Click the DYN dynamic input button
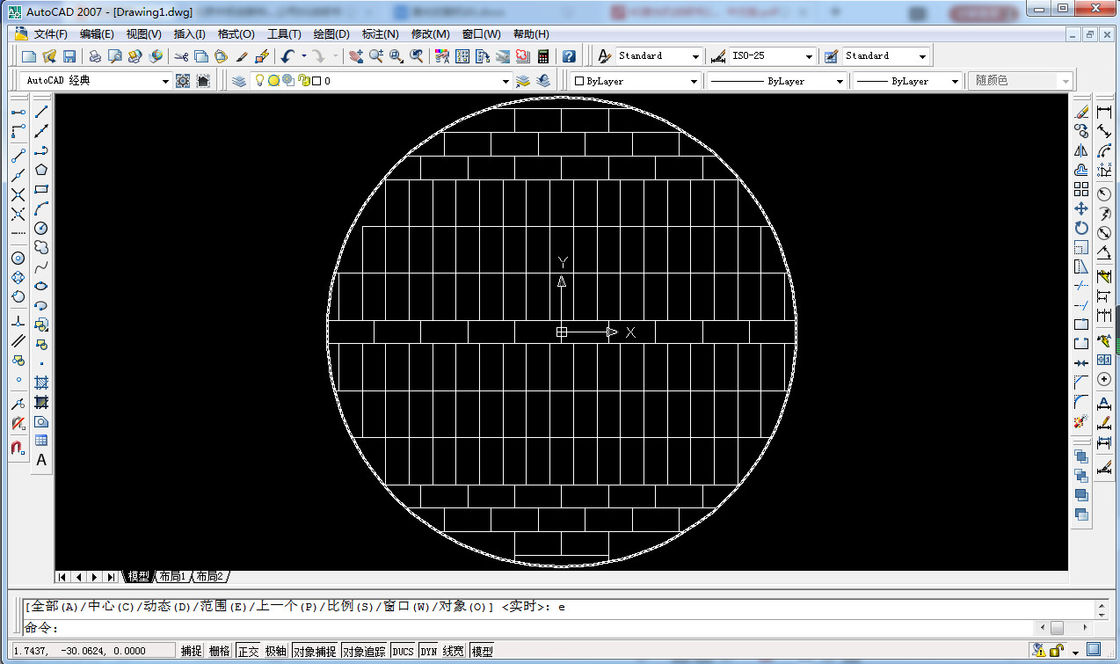This screenshot has width=1120, height=664. click(428, 651)
